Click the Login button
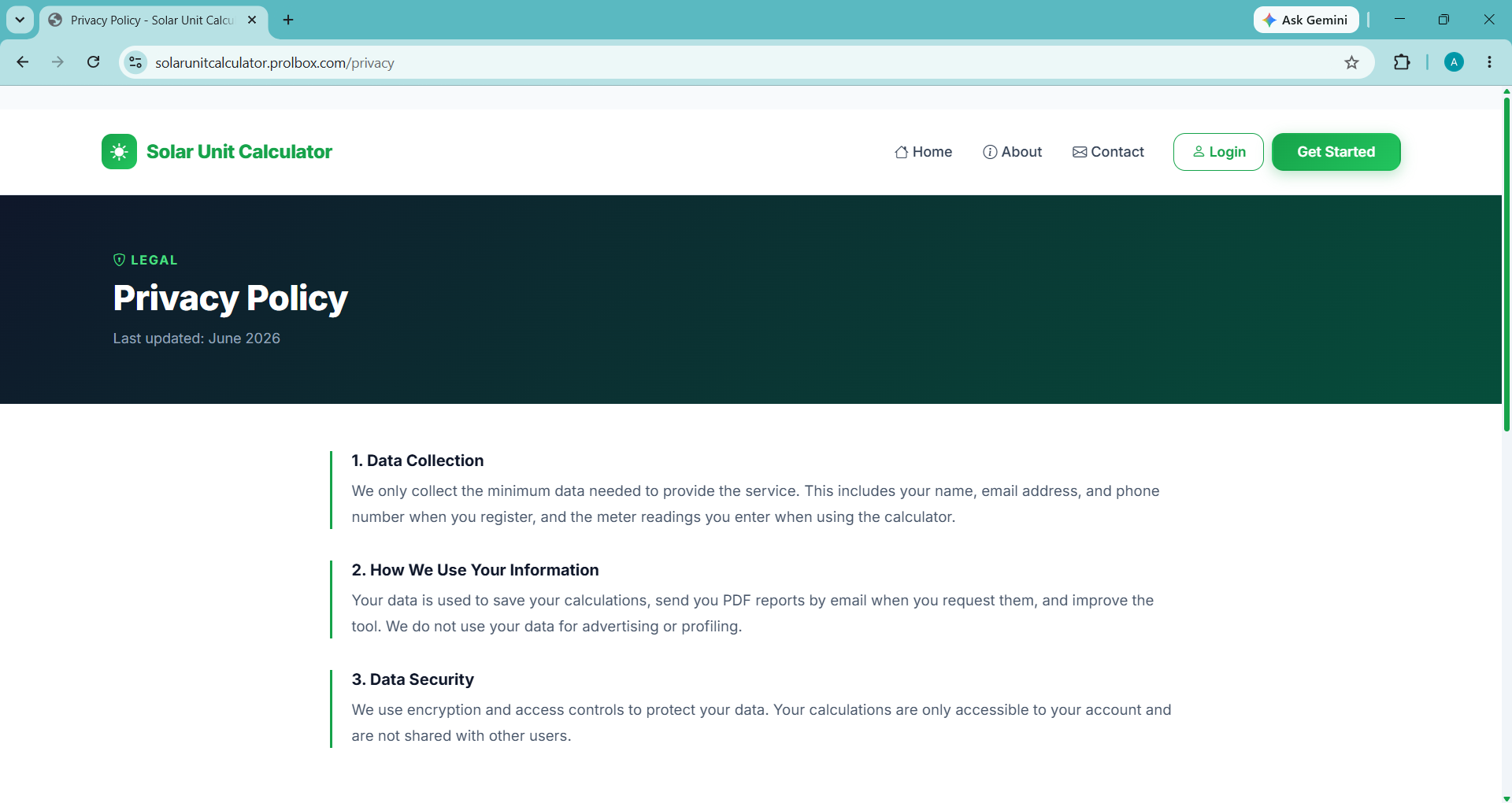The image size is (1512, 803). (x=1218, y=152)
